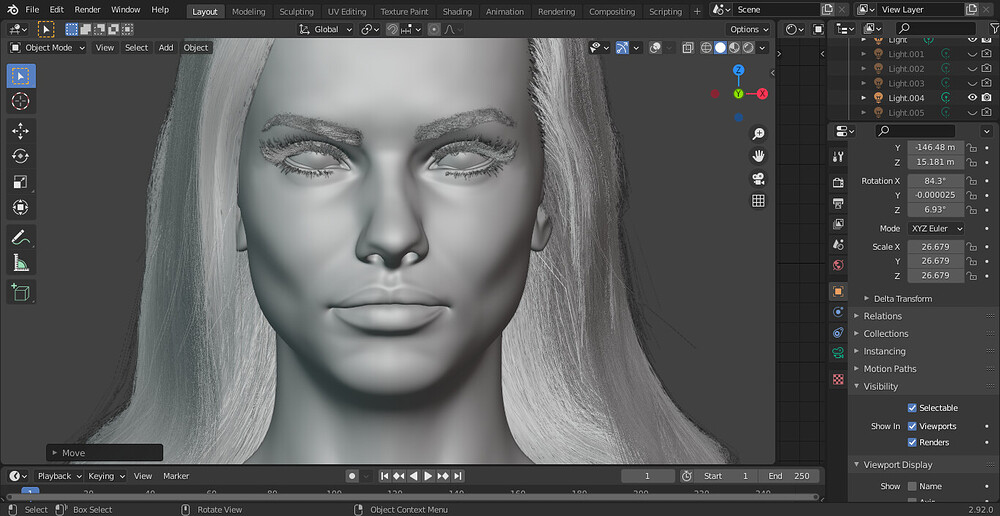Click the End frame 250 field
This screenshot has width=1000, height=516.
[x=791, y=476]
